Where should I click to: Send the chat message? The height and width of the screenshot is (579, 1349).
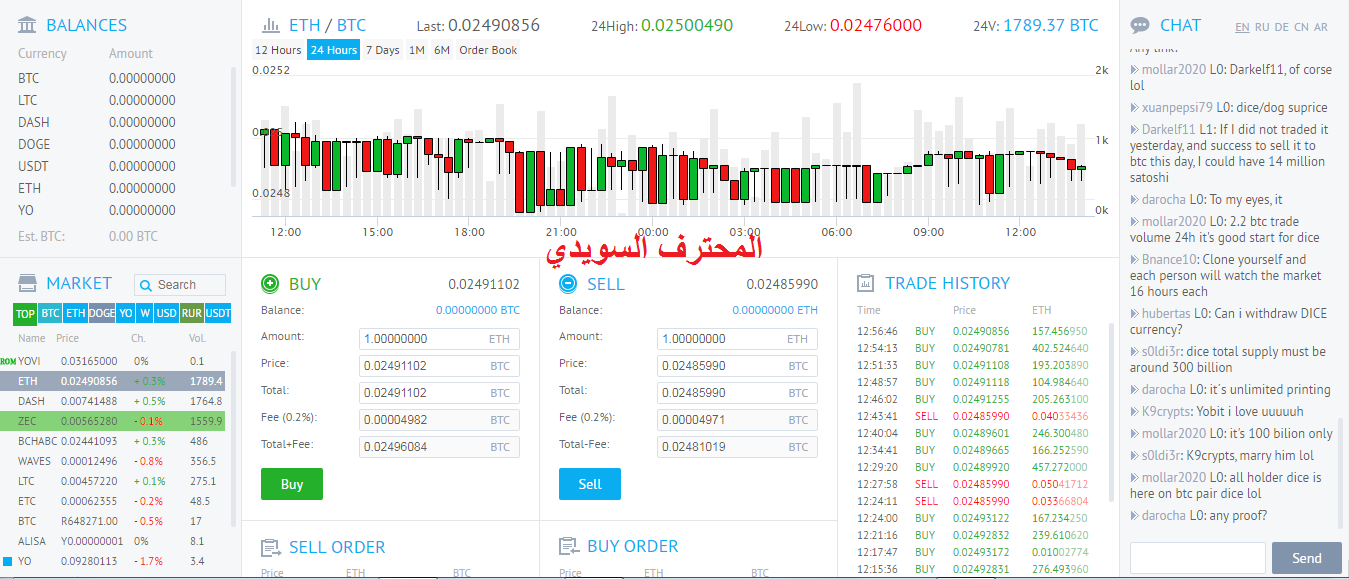pyautogui.click(x=1307, y=558)
